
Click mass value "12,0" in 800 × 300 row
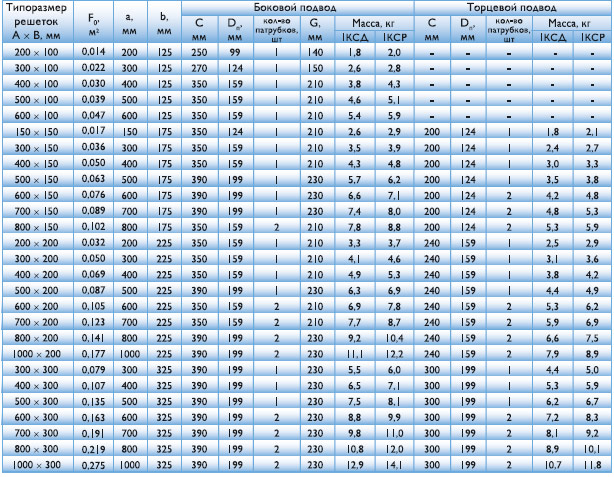point(394,449)
